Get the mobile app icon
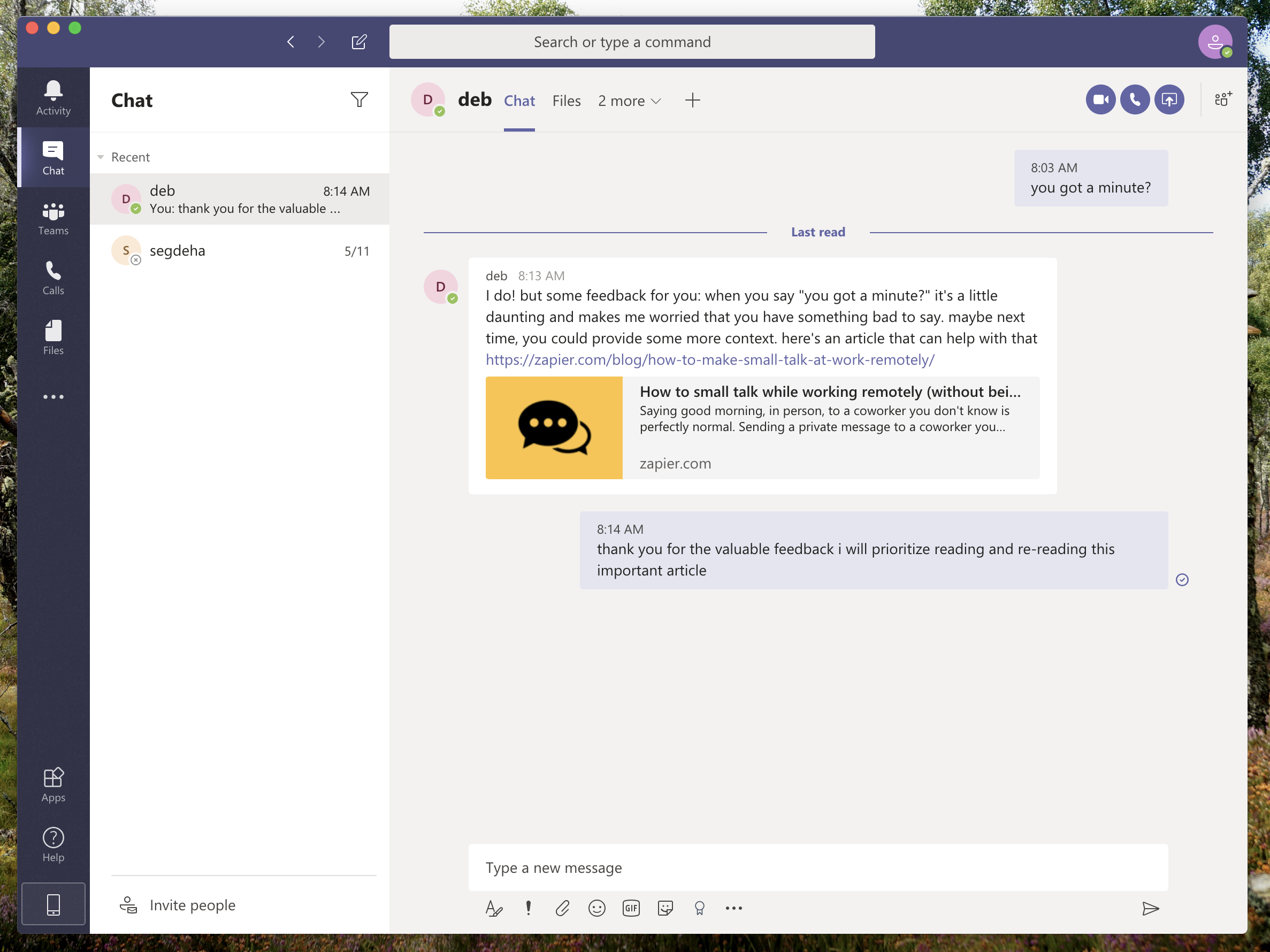This screenshot has height=952, width=1270. click(x=53, y=904)
